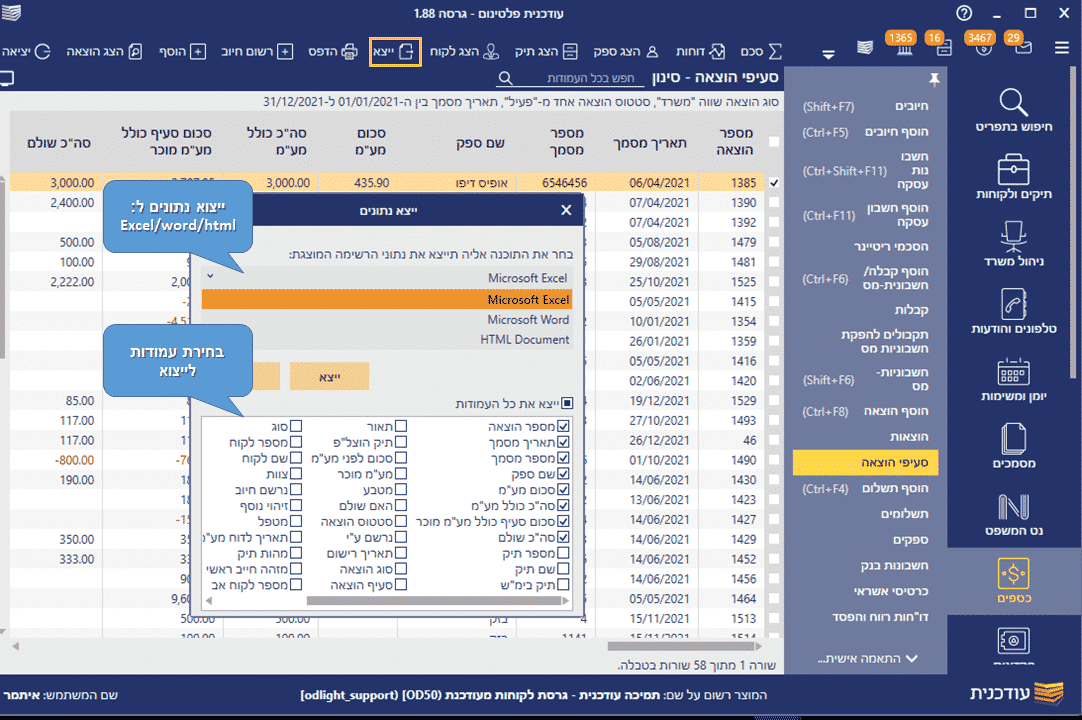Viewport: 1082px width, 720px height.
Task: Uncheck the row 1385 table checkbox
Action: pyautogui.click(x=774, y=183)
